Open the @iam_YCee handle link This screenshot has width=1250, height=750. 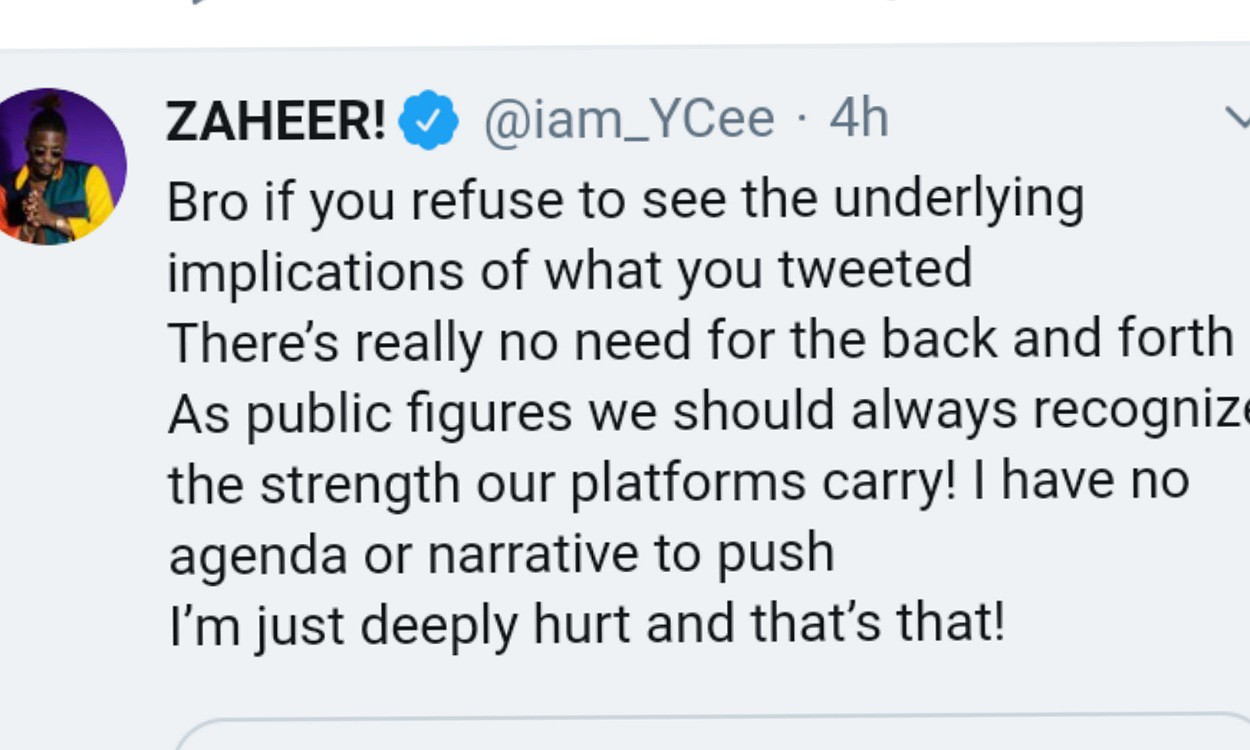pyautogui.click(x=629, y=120)
